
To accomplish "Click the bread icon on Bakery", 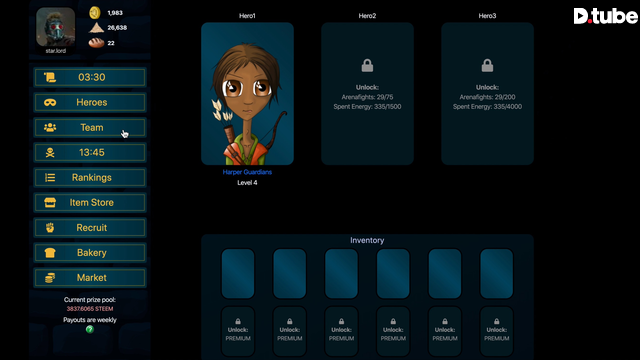I will pos(50,253).
